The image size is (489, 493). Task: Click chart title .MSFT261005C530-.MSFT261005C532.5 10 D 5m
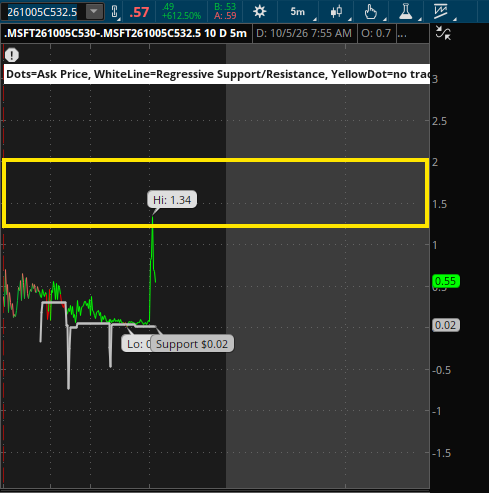point(126,33)
